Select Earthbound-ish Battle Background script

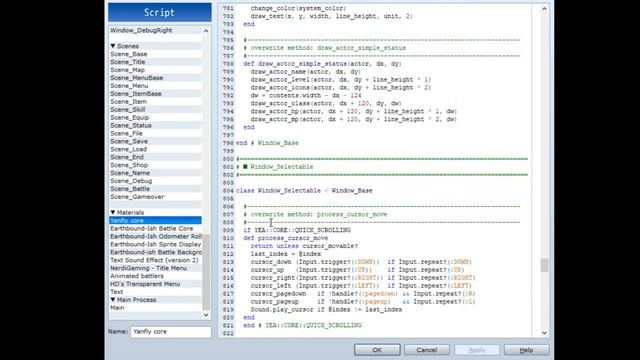tap(156, 252)
